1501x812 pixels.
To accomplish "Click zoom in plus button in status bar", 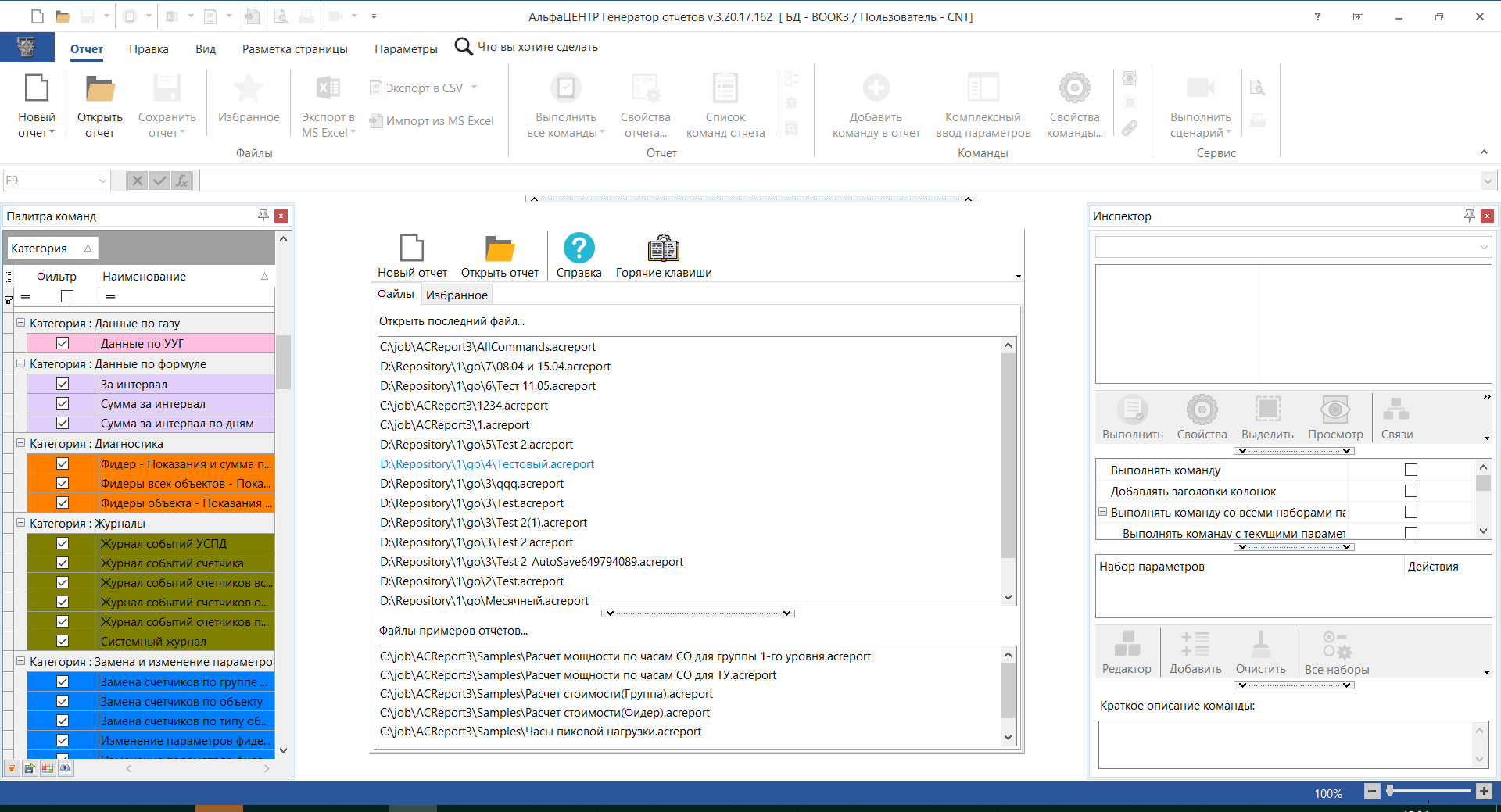I will pyautogui.click(x=1483, y=792).
